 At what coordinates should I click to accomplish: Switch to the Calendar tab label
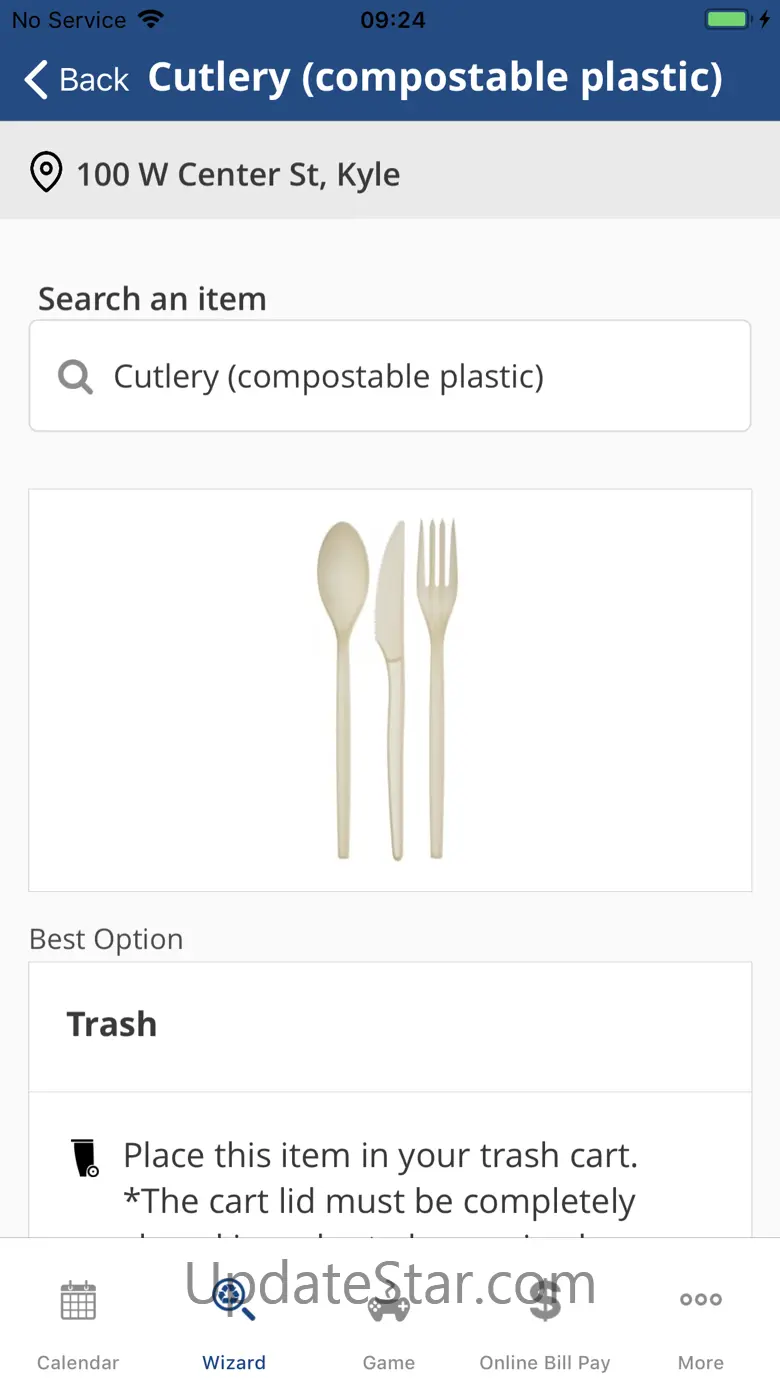click(x=78, y=1363)
